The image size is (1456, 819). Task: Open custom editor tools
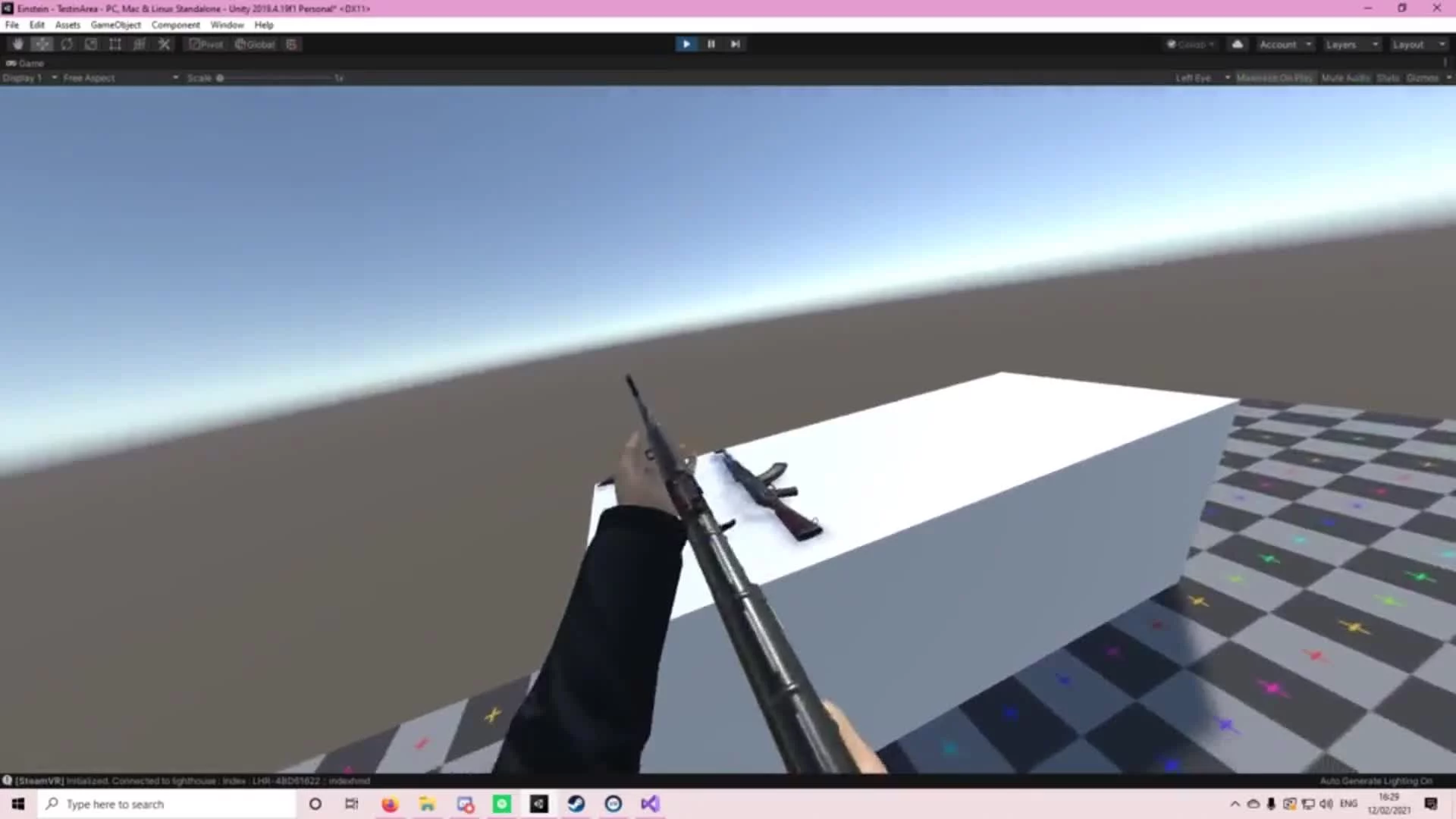coord(164,44)
